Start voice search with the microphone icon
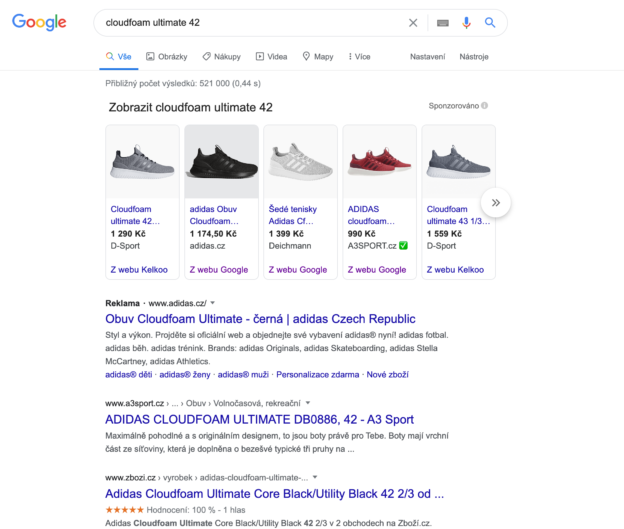This screenshot has height=529, width=624. [466, 23]
